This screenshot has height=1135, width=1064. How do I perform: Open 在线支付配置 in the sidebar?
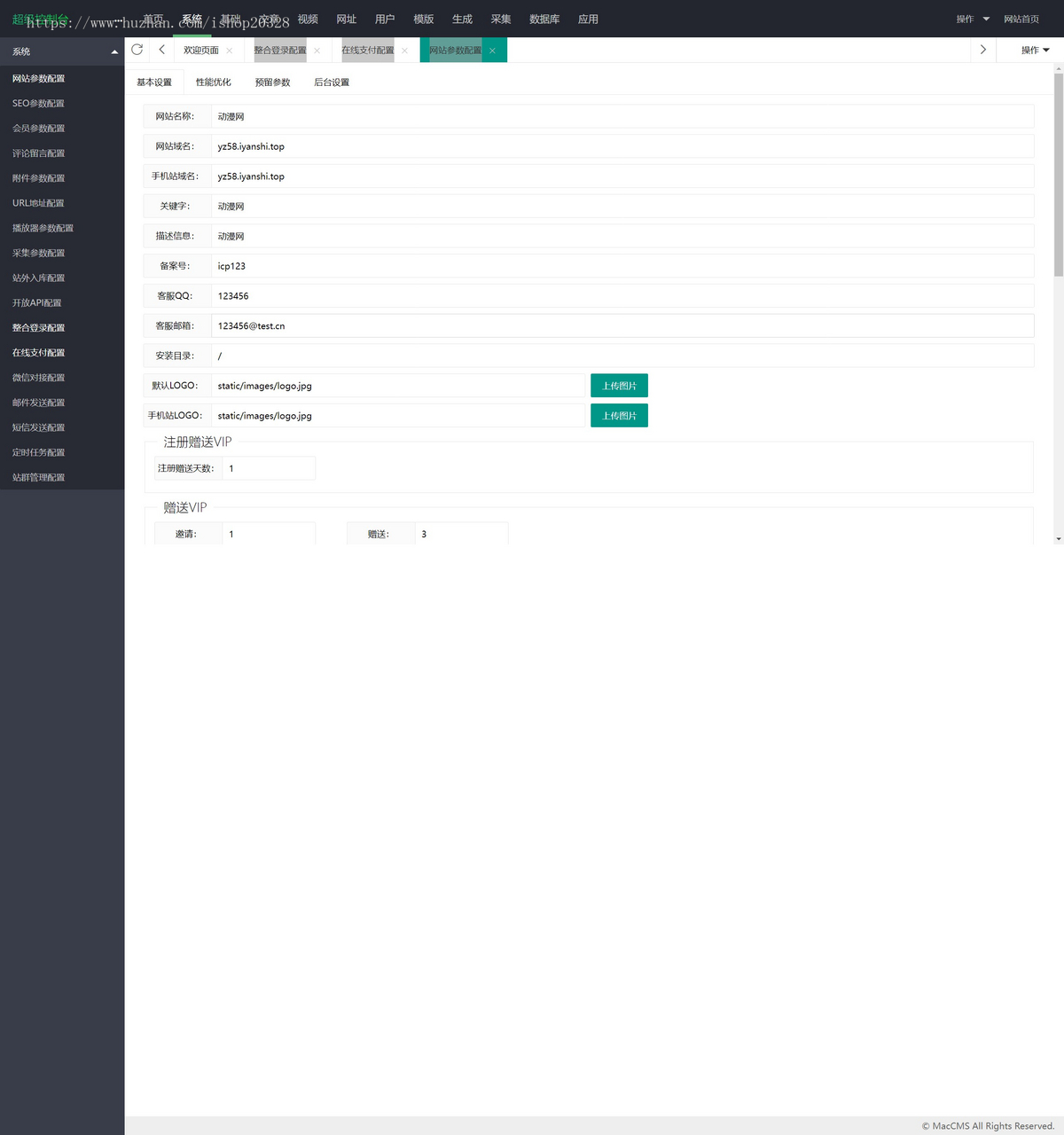pyautogui.click(x=62, y=352)
